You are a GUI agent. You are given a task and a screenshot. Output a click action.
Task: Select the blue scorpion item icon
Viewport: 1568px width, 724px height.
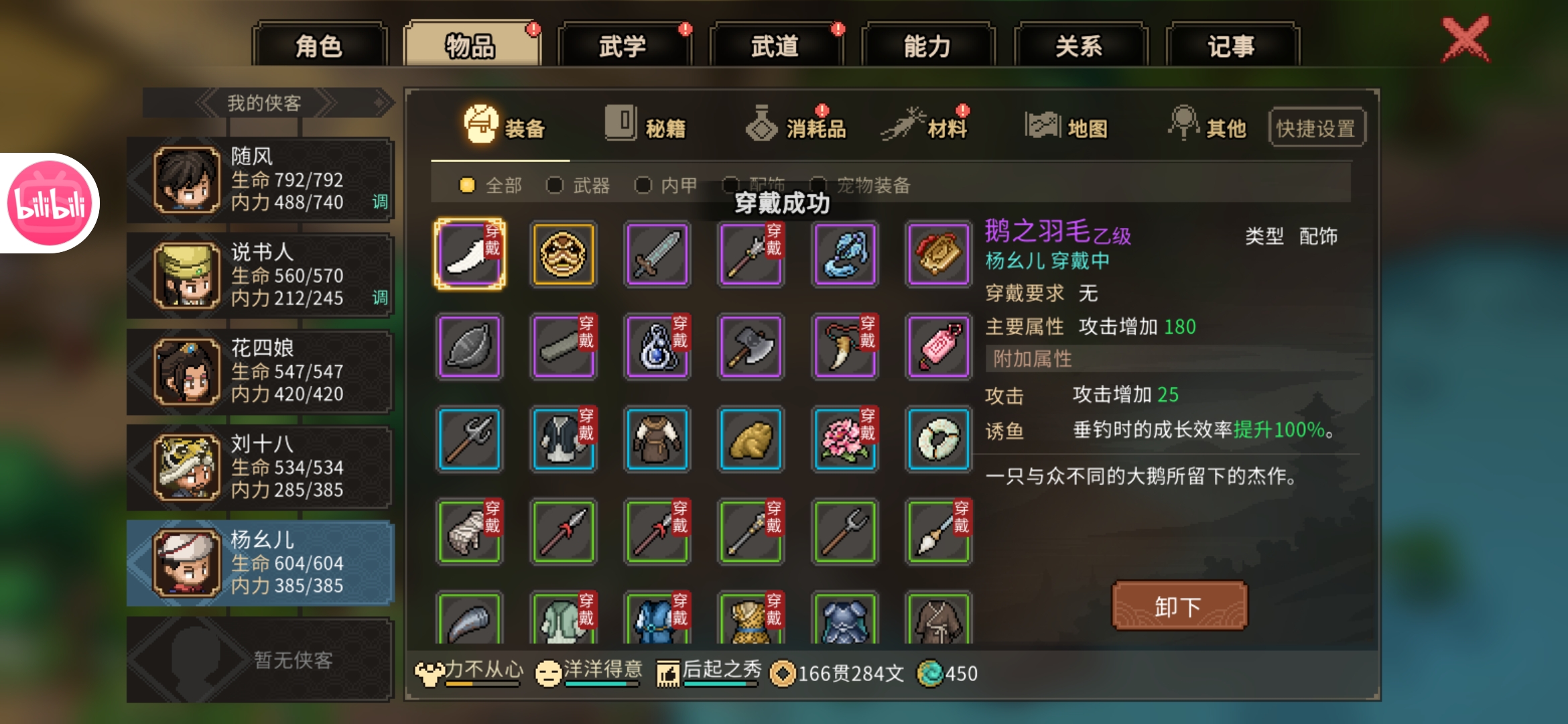tap(845, 255)
